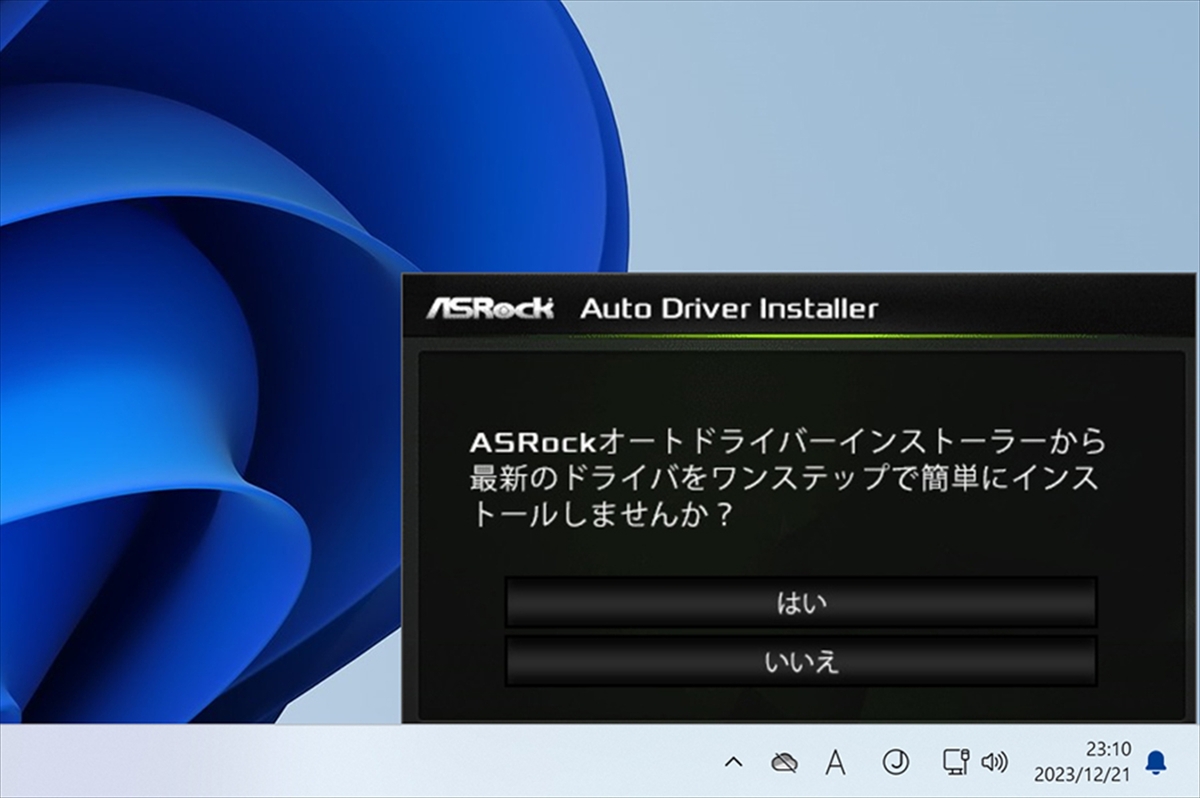Click the date 2023/12/21 in taskbar
Viewport: 1200px width, 798px height.
point(1095,775)
